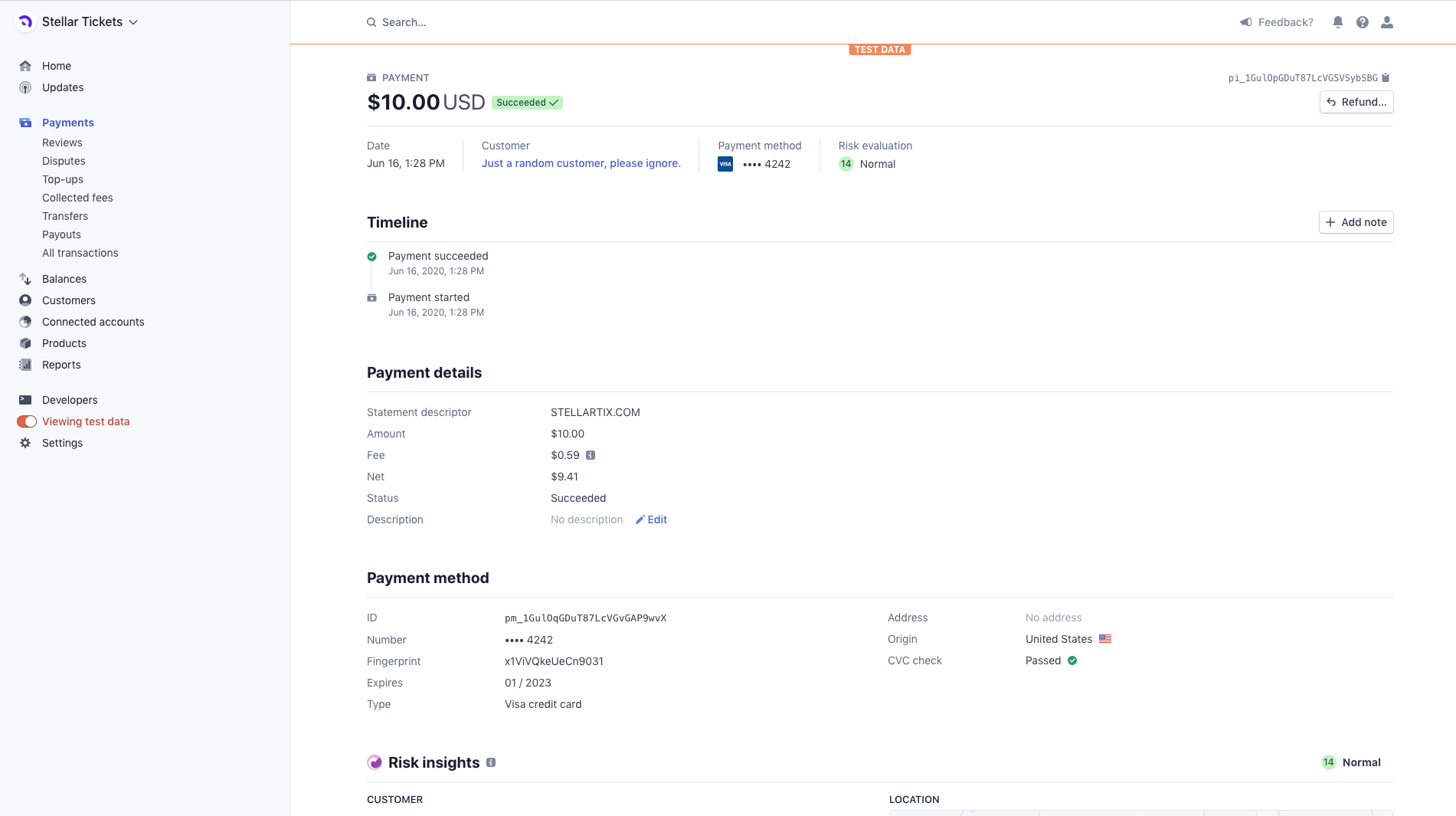This screenshot has width=1456, height=816.
Task: Go to the Customers section
Action: [69, 300]
